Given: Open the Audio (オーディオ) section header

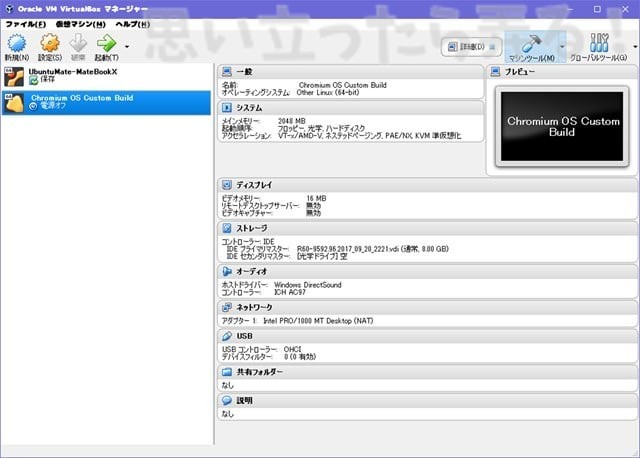Looking at the screenshot, I should 427,271.
